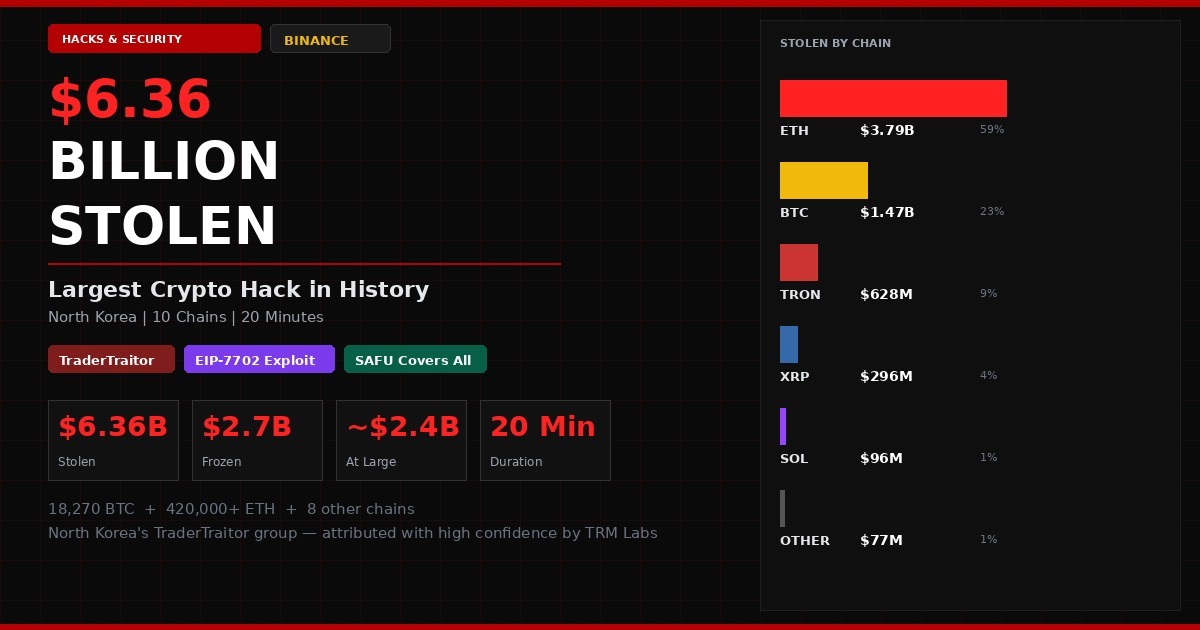
Task: Click the 9% TRON share
Action: coord(989,294)
